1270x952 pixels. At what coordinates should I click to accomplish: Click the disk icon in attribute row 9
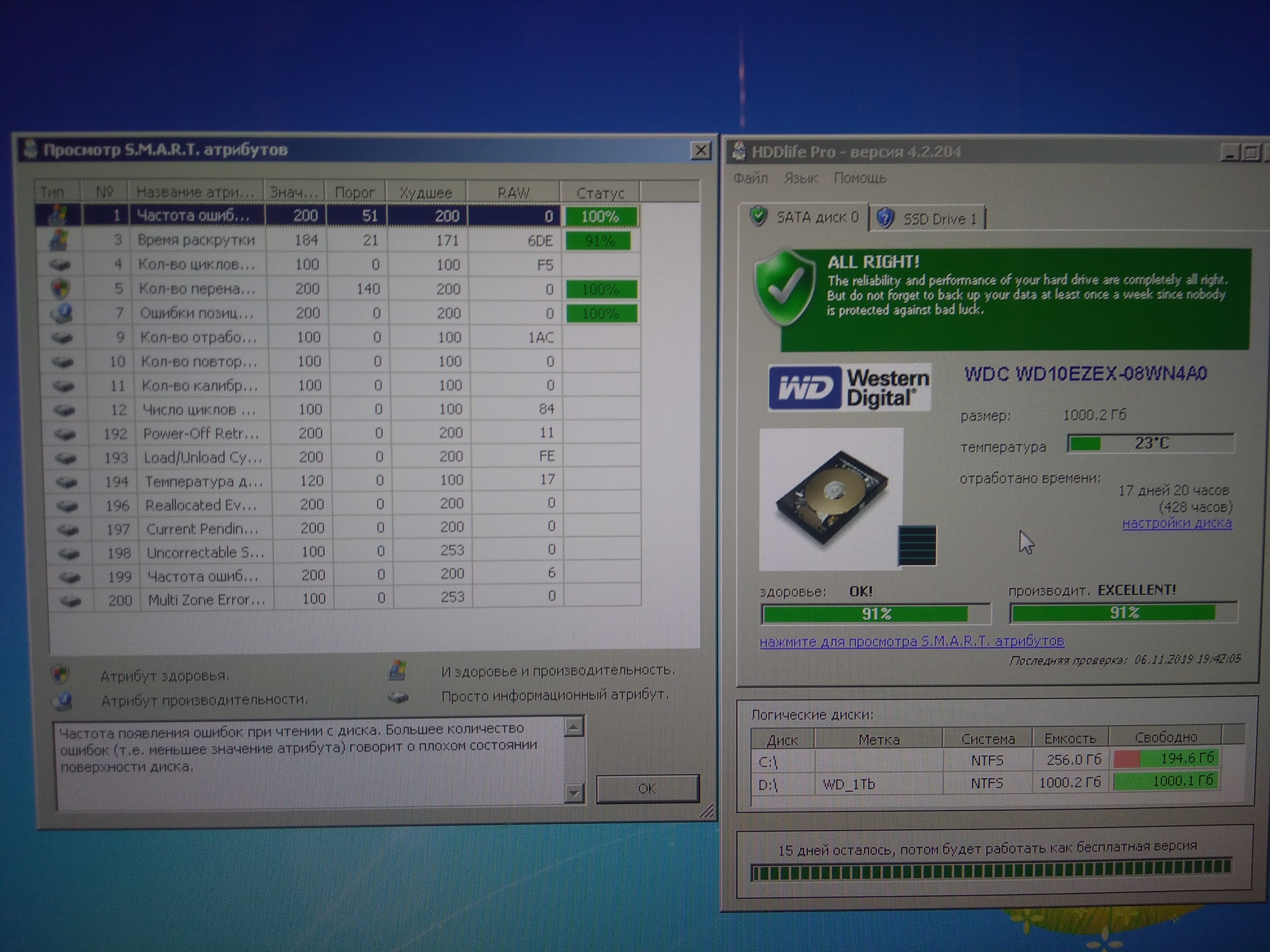point(61,338)
